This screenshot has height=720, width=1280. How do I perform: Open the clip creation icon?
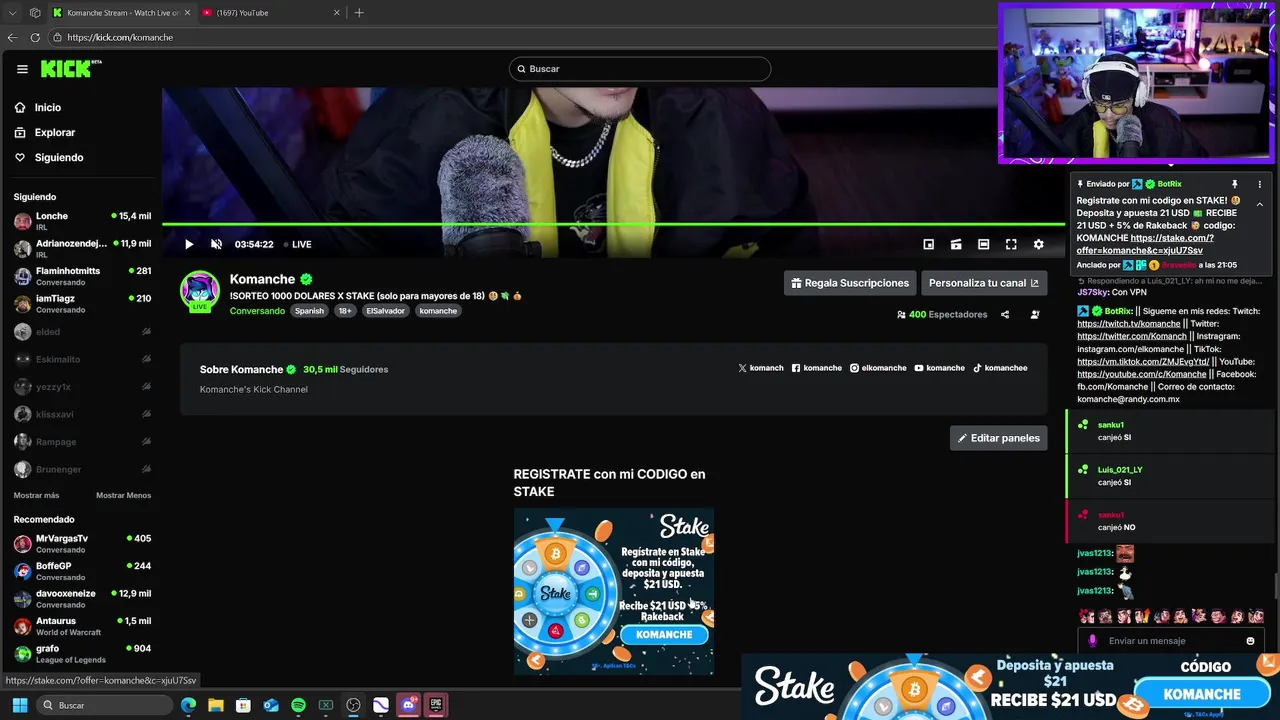coord(956,244)
